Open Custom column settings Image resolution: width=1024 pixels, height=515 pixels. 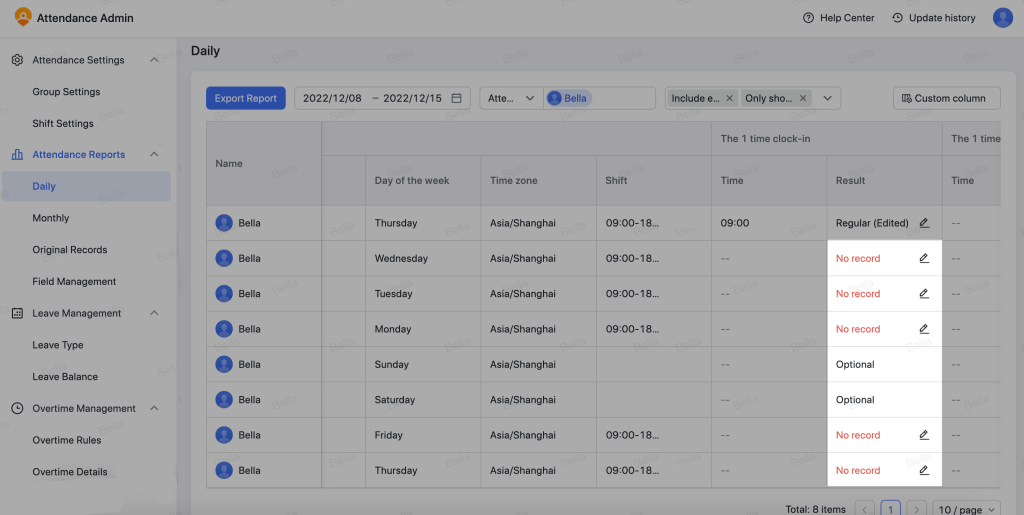943,98
